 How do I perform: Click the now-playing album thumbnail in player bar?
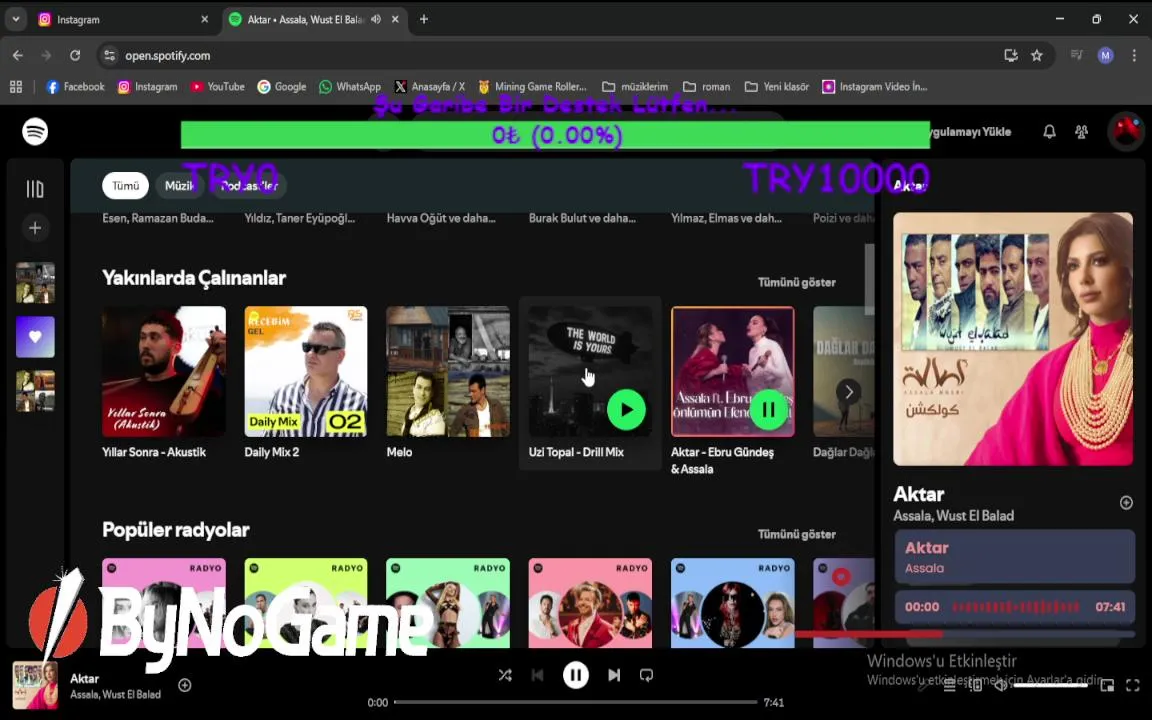(35, 685)
